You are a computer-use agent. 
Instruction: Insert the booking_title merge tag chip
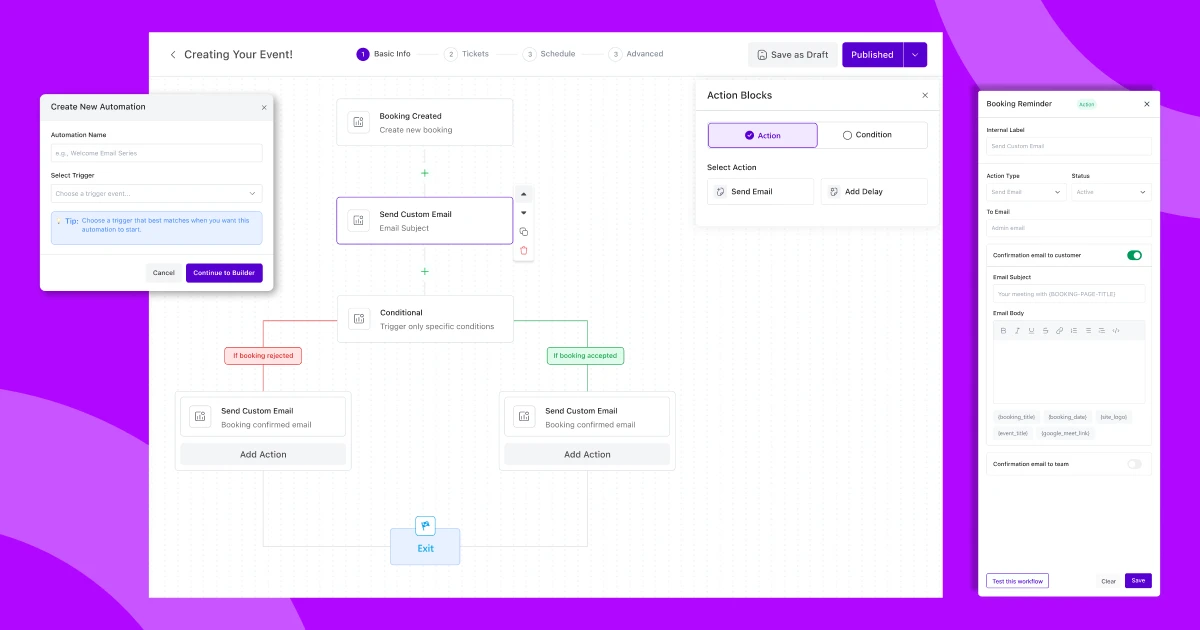1014,417
